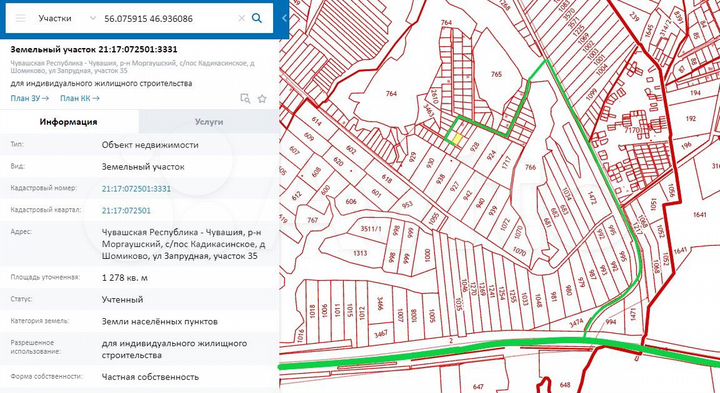The width and height of the screenshot is (720, 393).
Task: Click map parcel labeled 3511/1
Action: 371,228
